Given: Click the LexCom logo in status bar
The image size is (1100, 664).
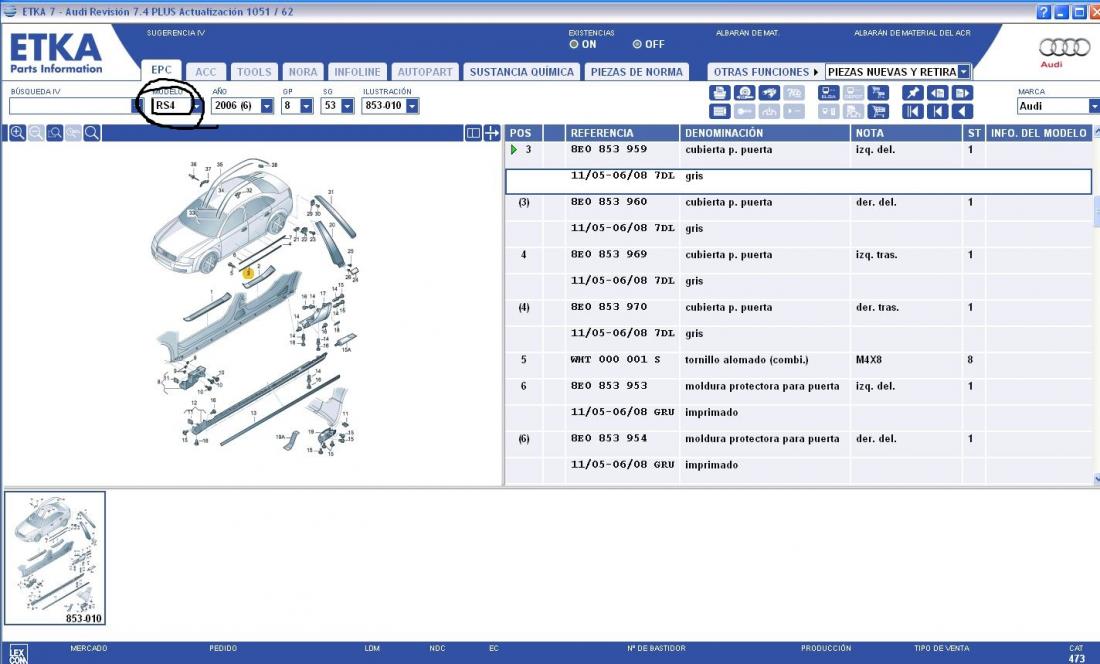Looking at the screenshot, I should click(x=19, y=655).
